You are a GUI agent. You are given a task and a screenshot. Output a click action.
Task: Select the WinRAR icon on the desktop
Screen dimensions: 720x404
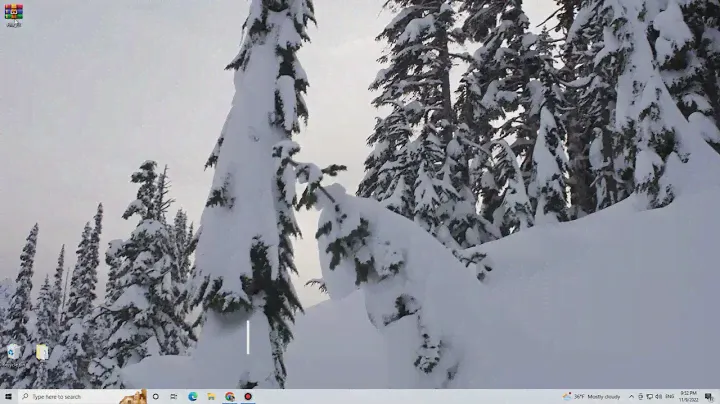pyautogui.click(x=14, y=13)
